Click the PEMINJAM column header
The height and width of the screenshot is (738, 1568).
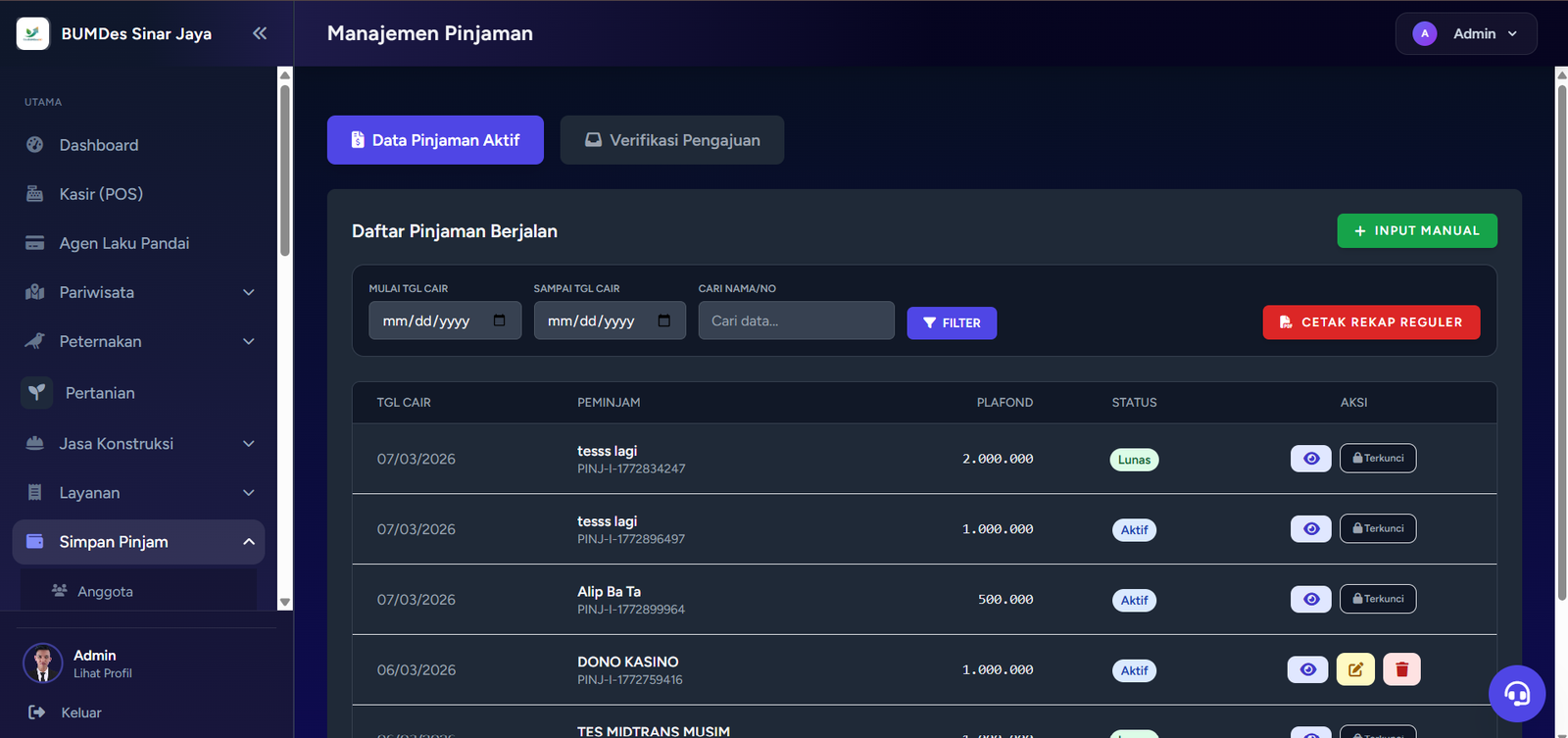tap(609, 403)
